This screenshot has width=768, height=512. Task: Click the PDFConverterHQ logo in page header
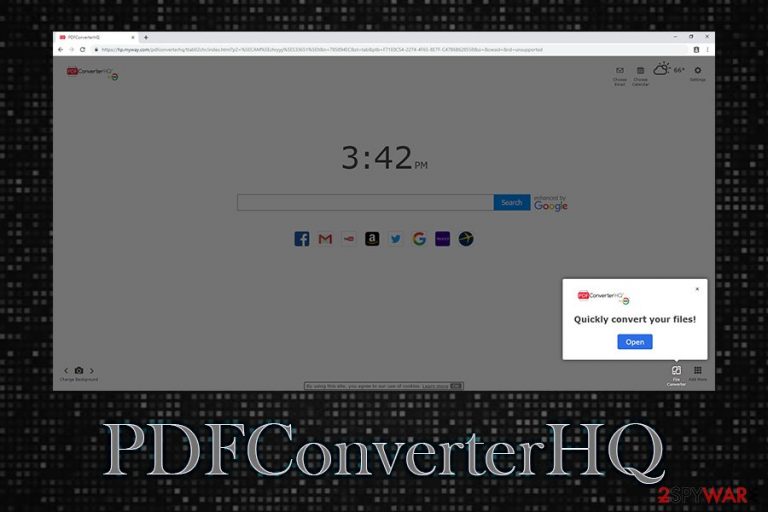point(92,73)
